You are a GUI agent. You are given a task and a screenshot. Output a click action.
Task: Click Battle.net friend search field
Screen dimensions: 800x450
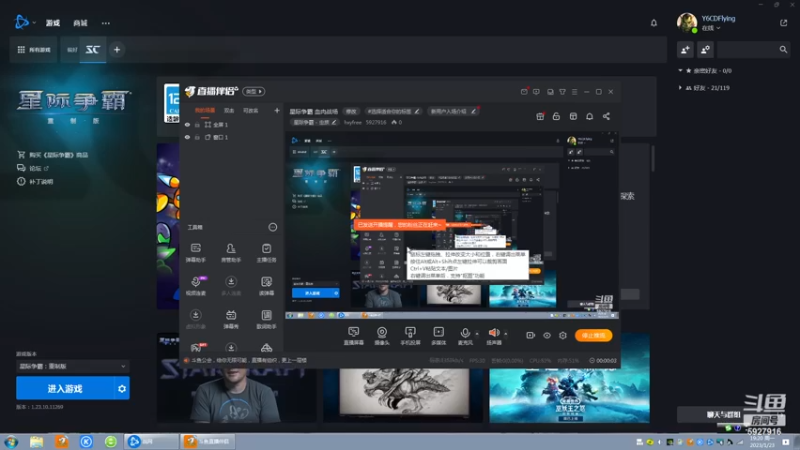[x=753, y=49]
